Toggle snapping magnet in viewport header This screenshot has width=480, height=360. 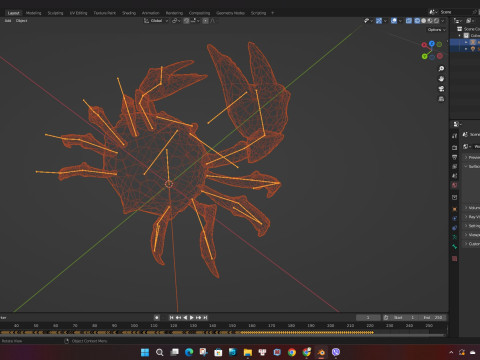point(187,21)
